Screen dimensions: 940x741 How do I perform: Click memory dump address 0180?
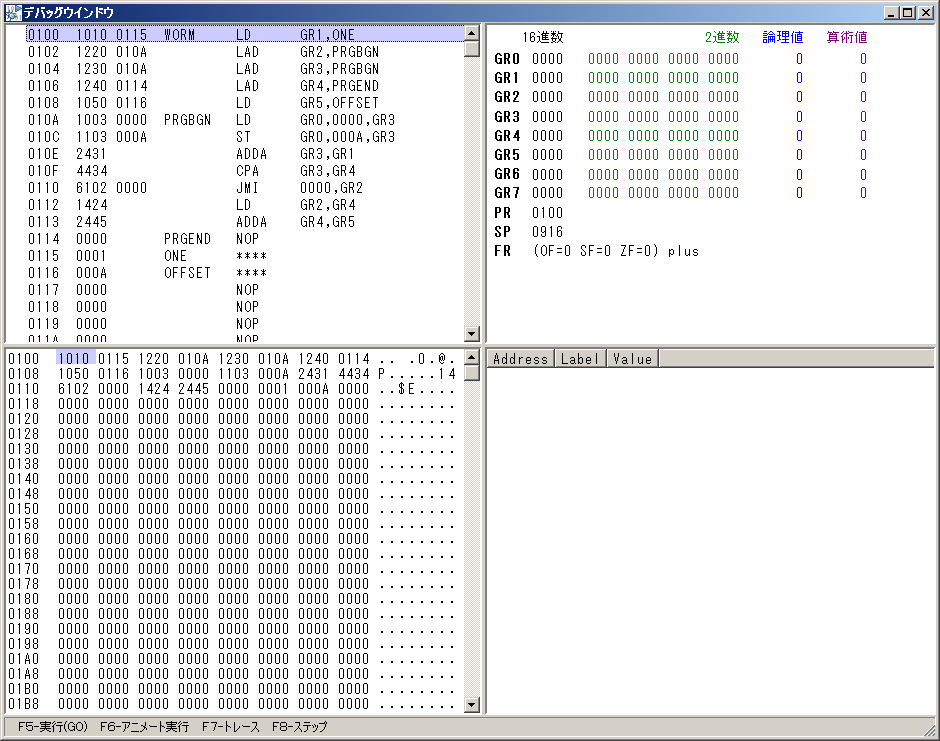(23, 598)
